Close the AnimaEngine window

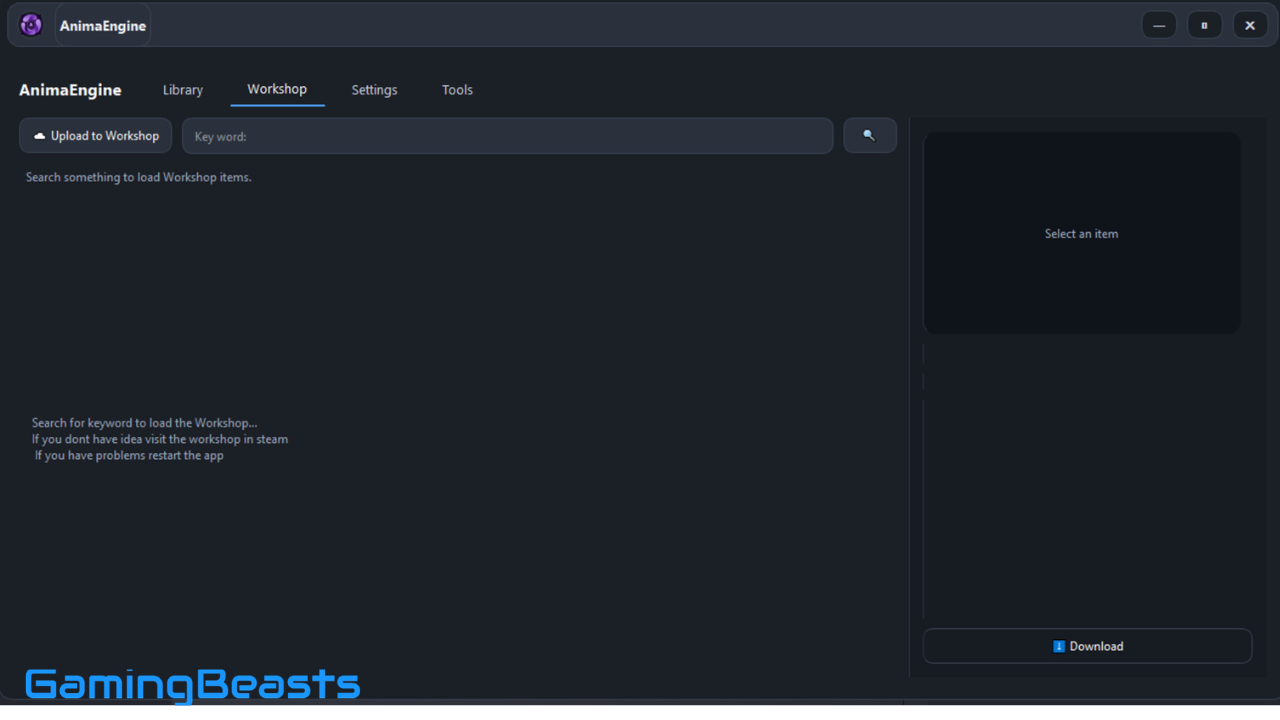pyautogui.click(x=1250, y=26)
